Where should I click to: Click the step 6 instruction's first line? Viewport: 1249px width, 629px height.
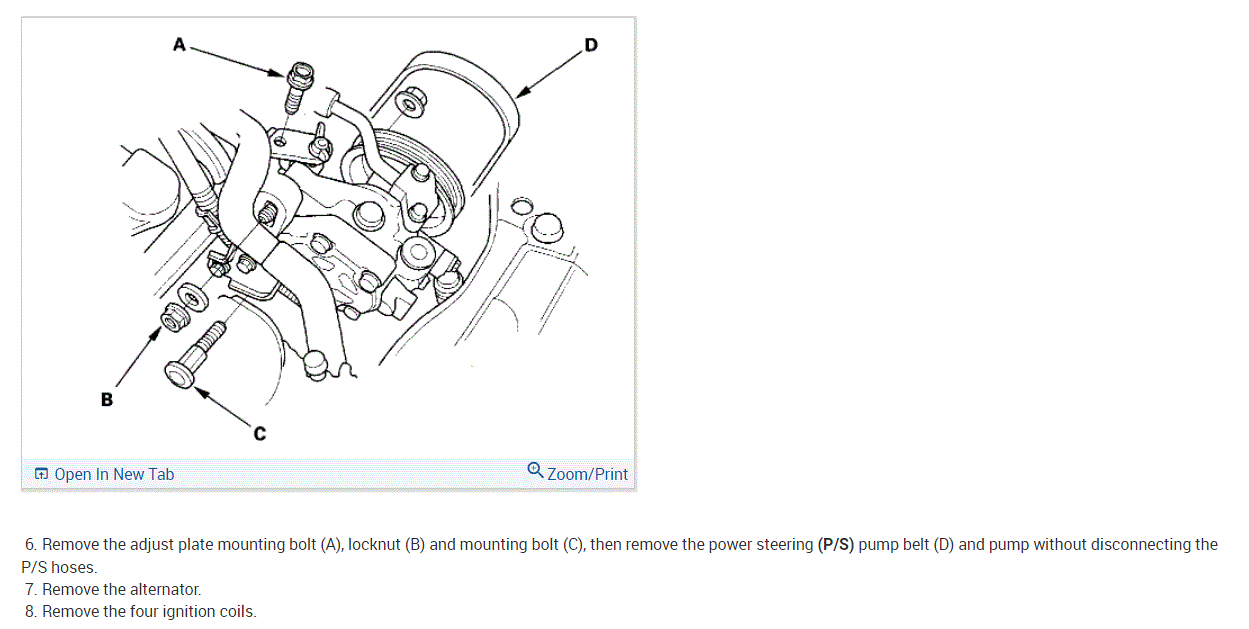click(622, 545)
